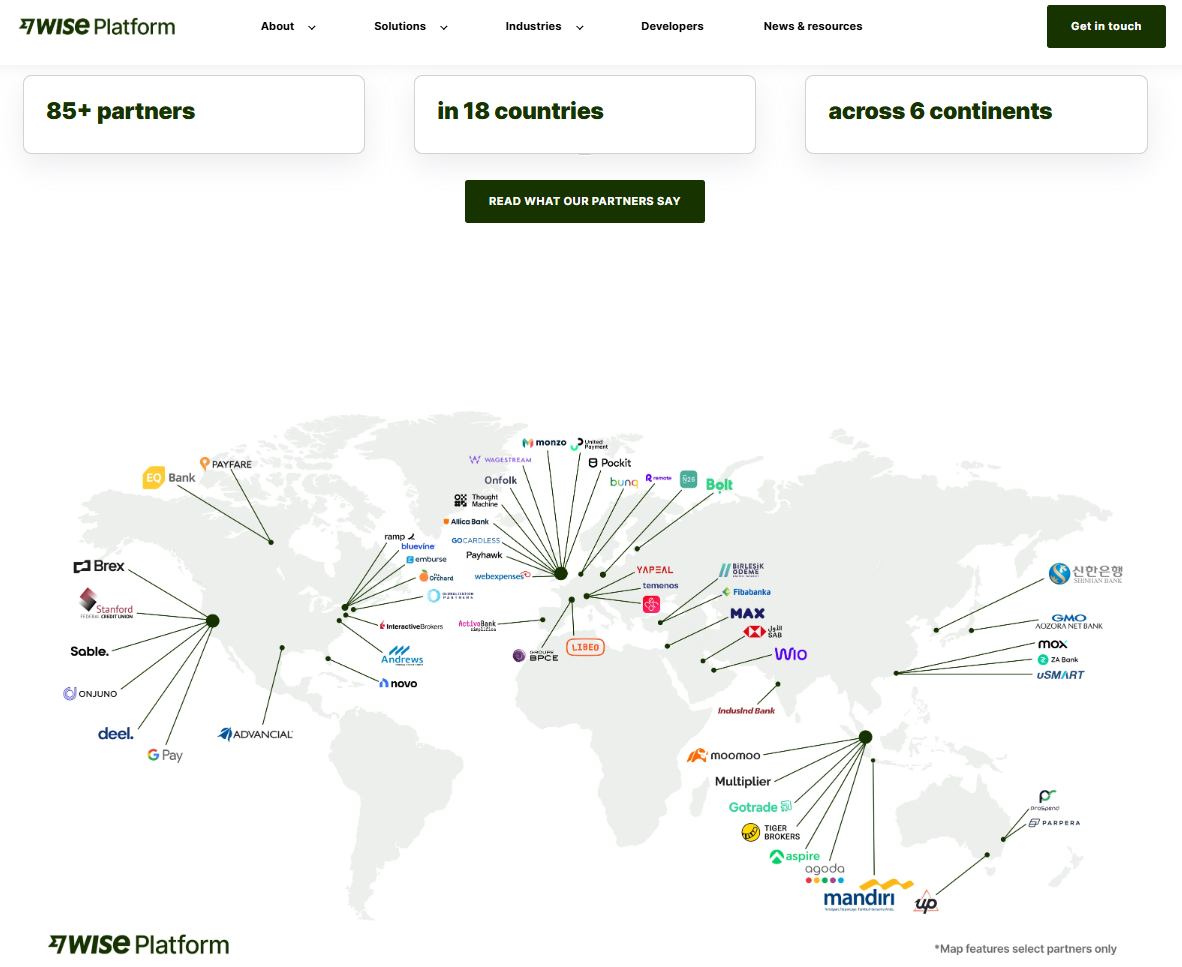Expand the chevron beside Industries

pos(580,28)
